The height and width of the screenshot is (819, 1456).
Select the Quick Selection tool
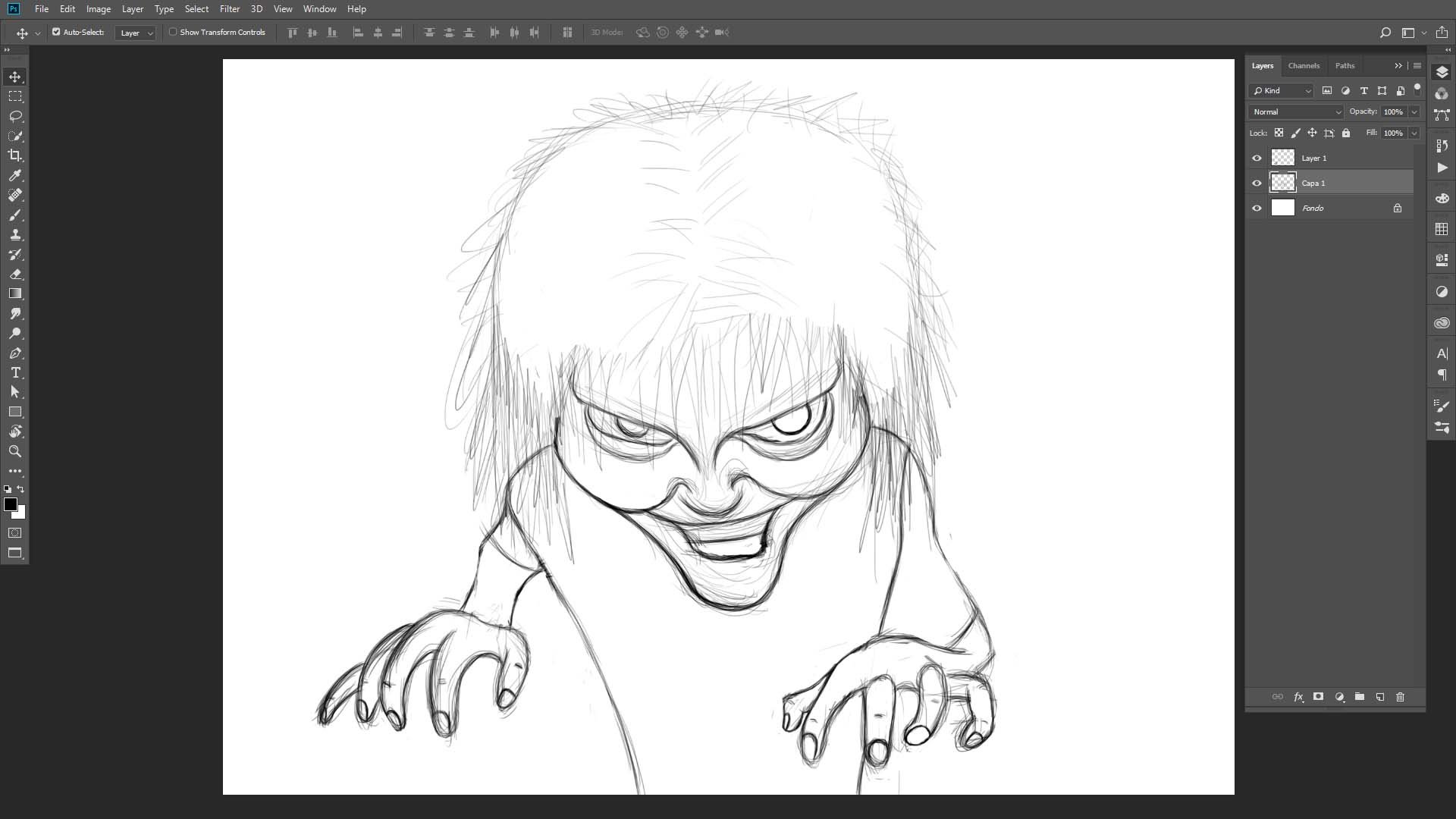point(15,136)
